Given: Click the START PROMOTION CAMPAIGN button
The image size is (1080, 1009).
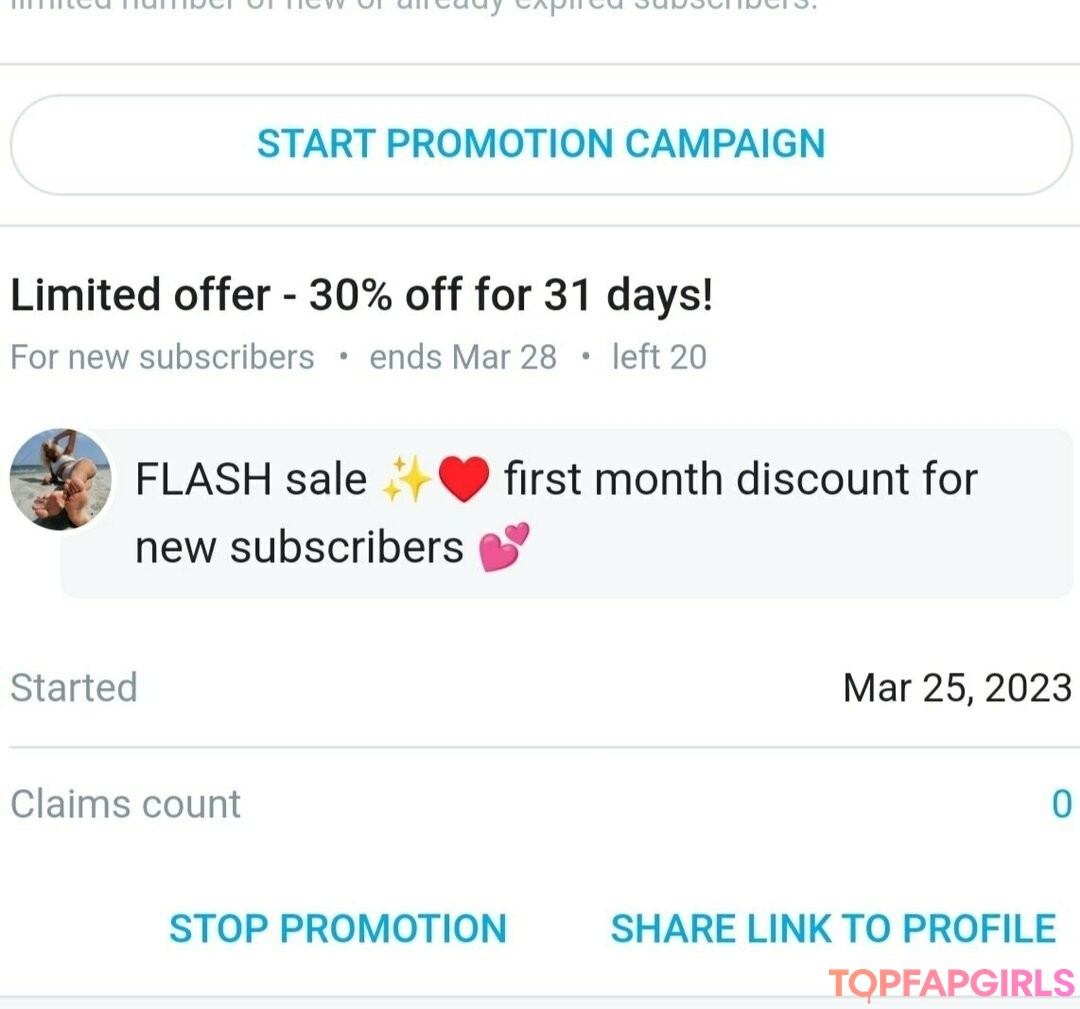Looking at the screenshot, I should coord(541,144).
